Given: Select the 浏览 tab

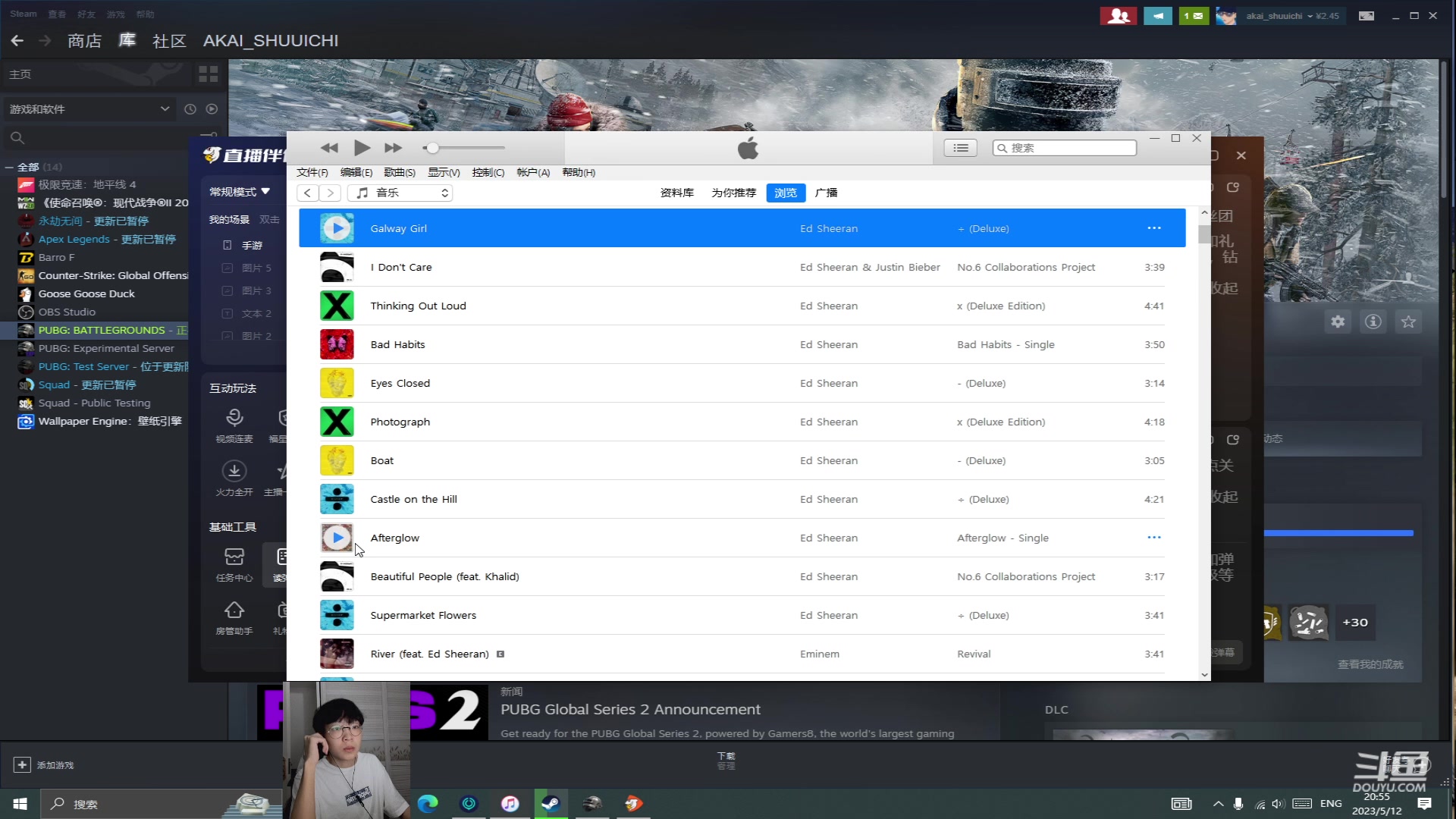Looking at the screenshot, I should point(786,193).
